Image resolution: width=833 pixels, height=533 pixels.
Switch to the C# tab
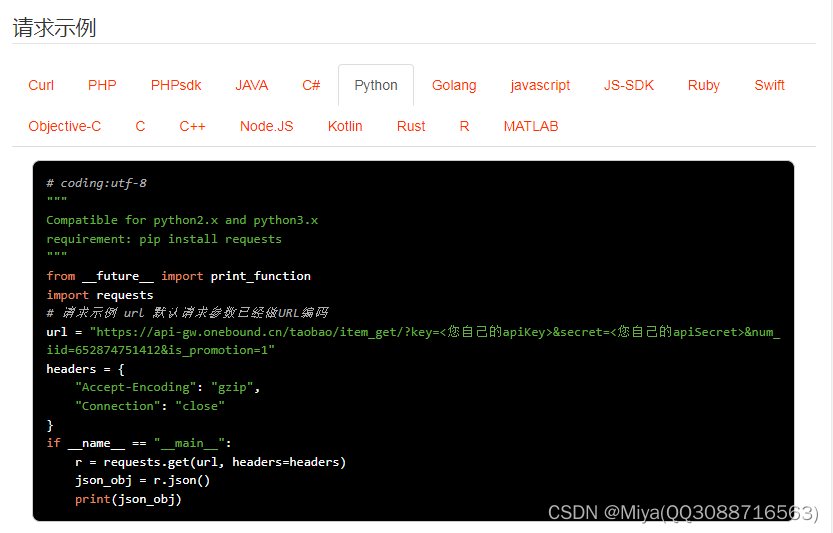[311, 85]
